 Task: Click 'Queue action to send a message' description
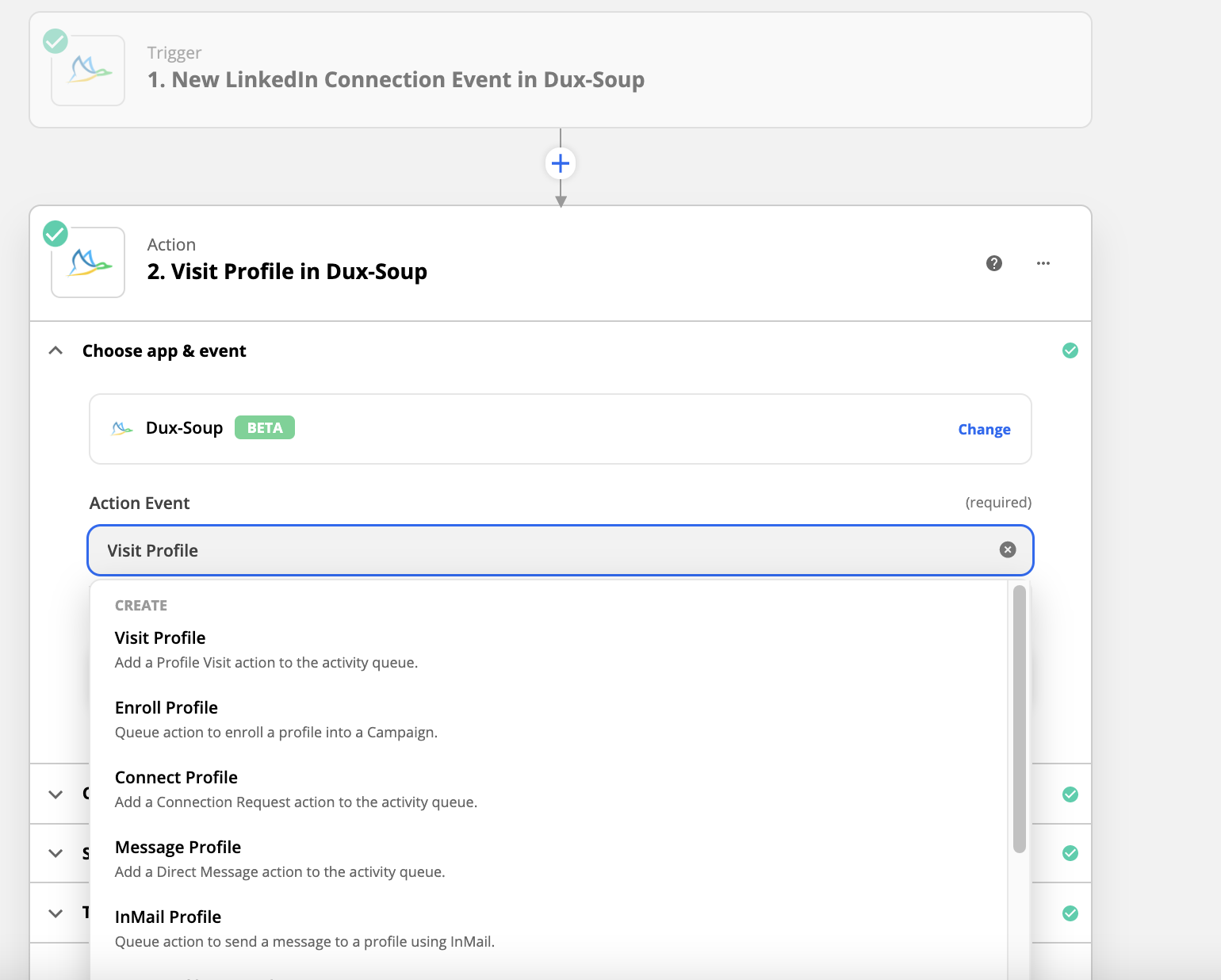click(304, 942)
